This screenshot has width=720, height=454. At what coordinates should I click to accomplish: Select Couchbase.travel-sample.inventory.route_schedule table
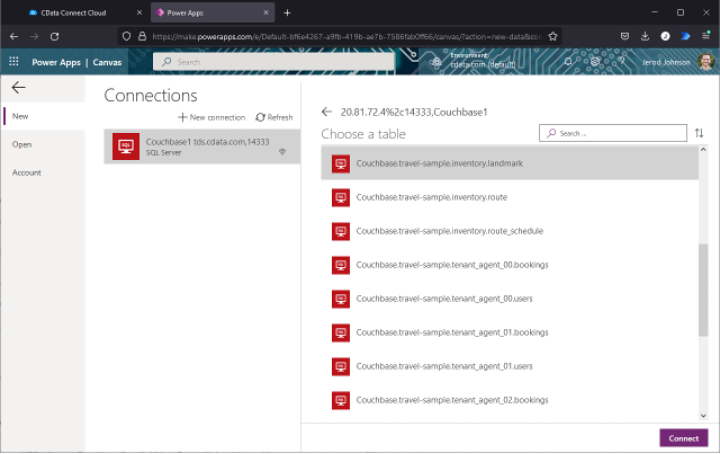[x=510, y=231]
